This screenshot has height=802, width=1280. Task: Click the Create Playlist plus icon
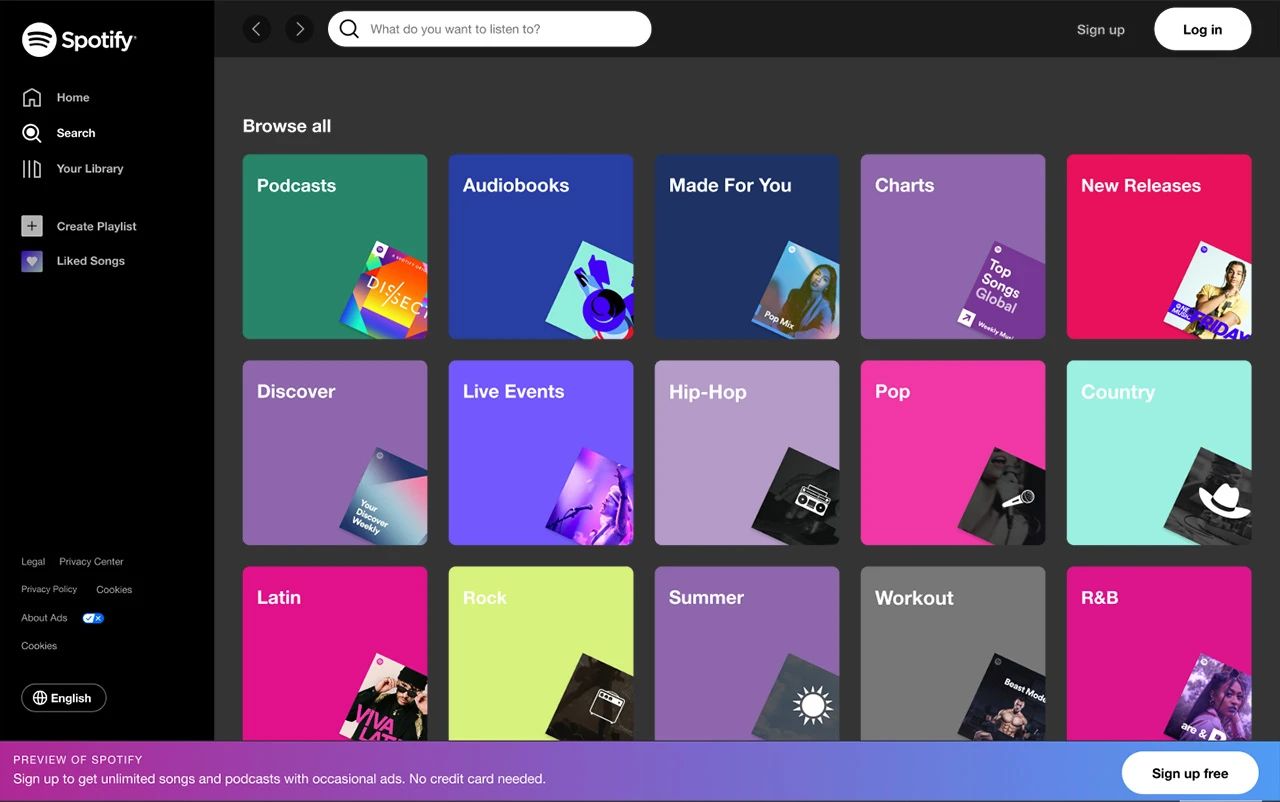tap(32, 226)
